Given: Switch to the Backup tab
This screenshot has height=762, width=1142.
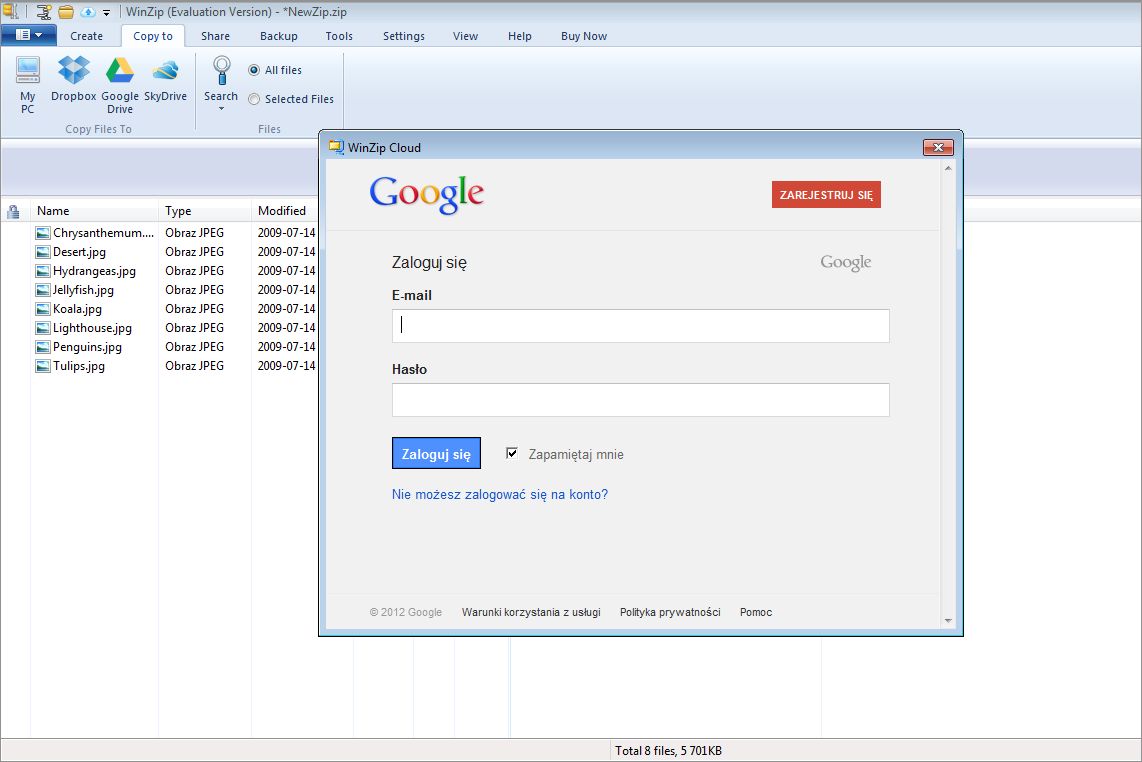Looking at the screenshot, I should (279, 36).
